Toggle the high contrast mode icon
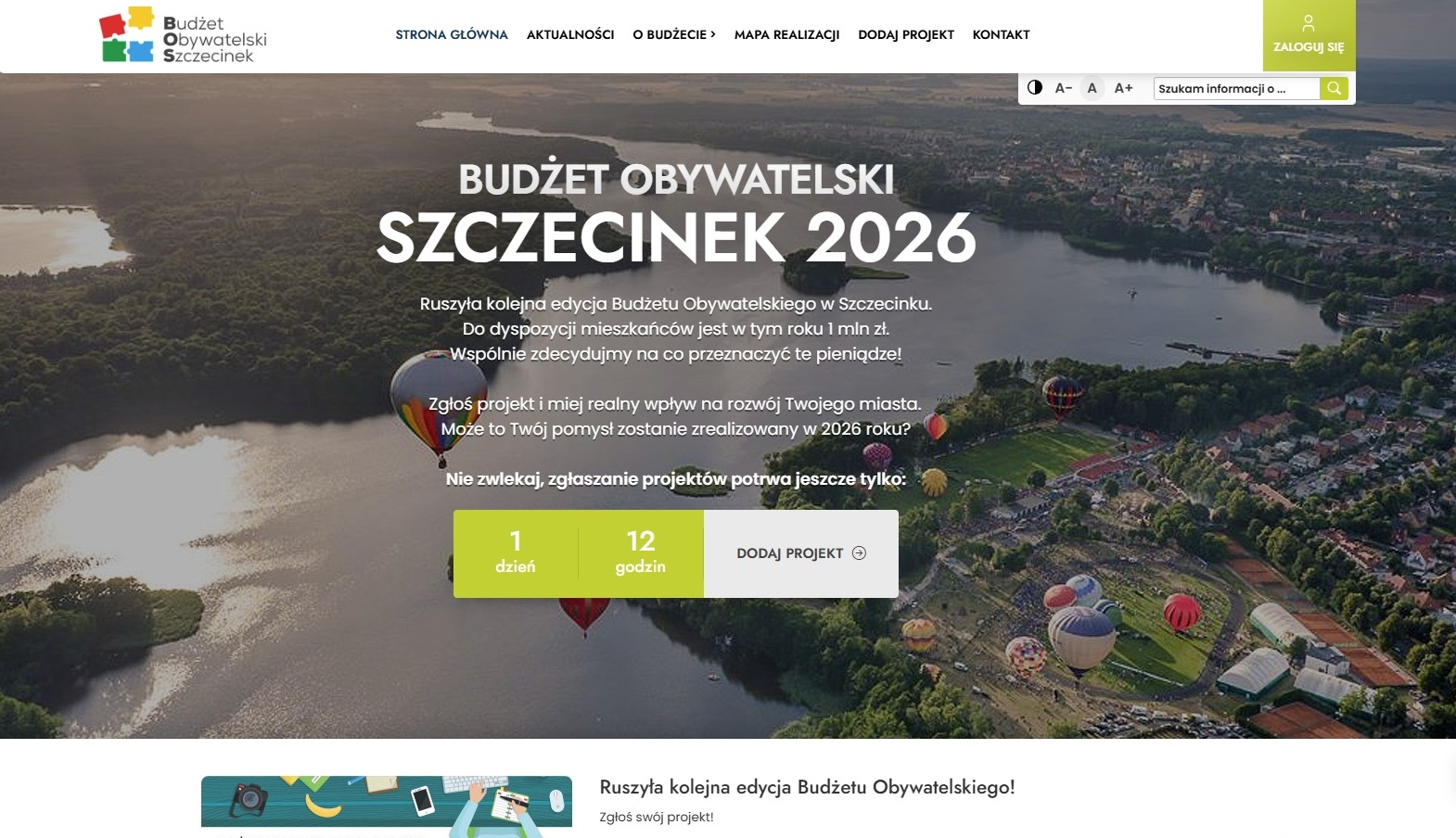The image size is (1456, 838). coord(1035,88)
